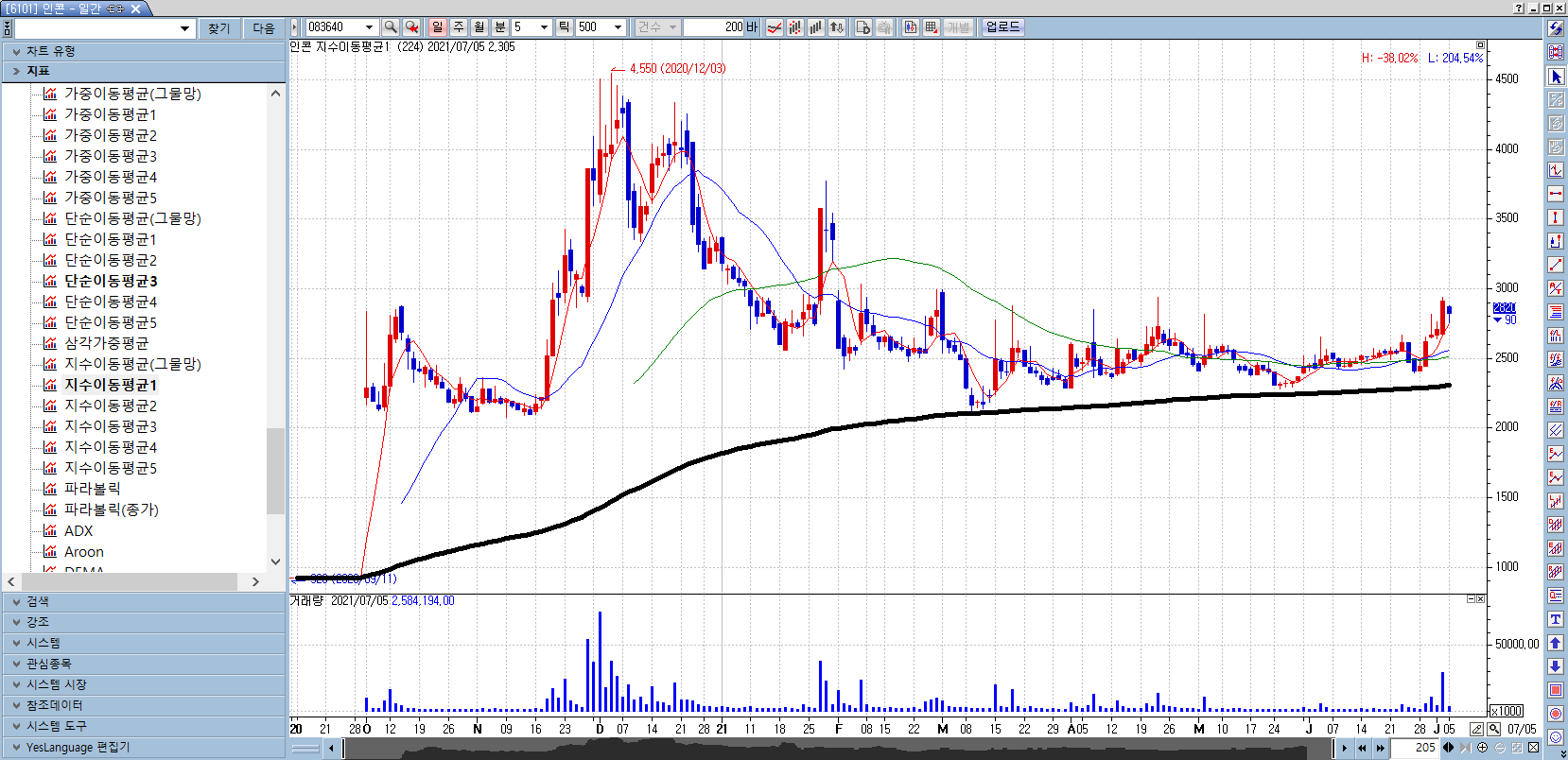Select the arrow pointer tool

[1556, 77]
